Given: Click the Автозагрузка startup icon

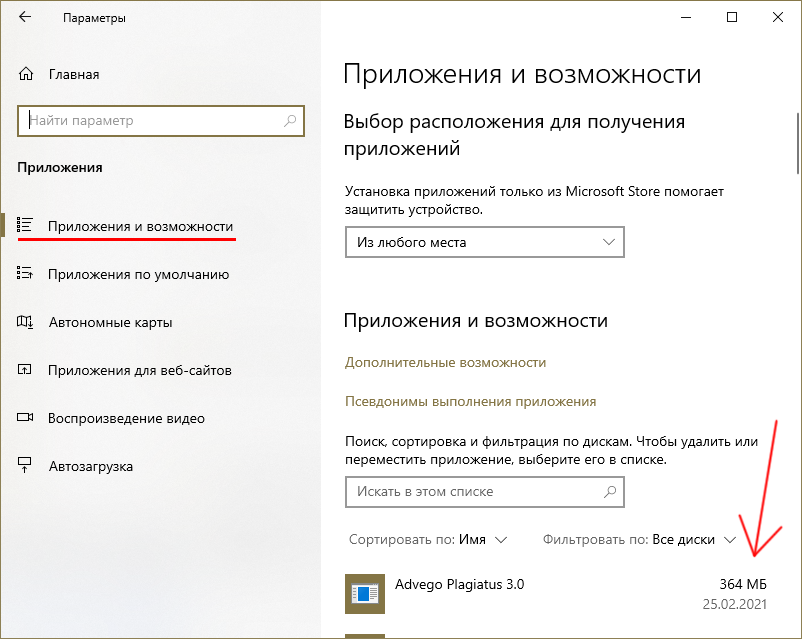Looking at the screenshot, I should tap(26, 466).
